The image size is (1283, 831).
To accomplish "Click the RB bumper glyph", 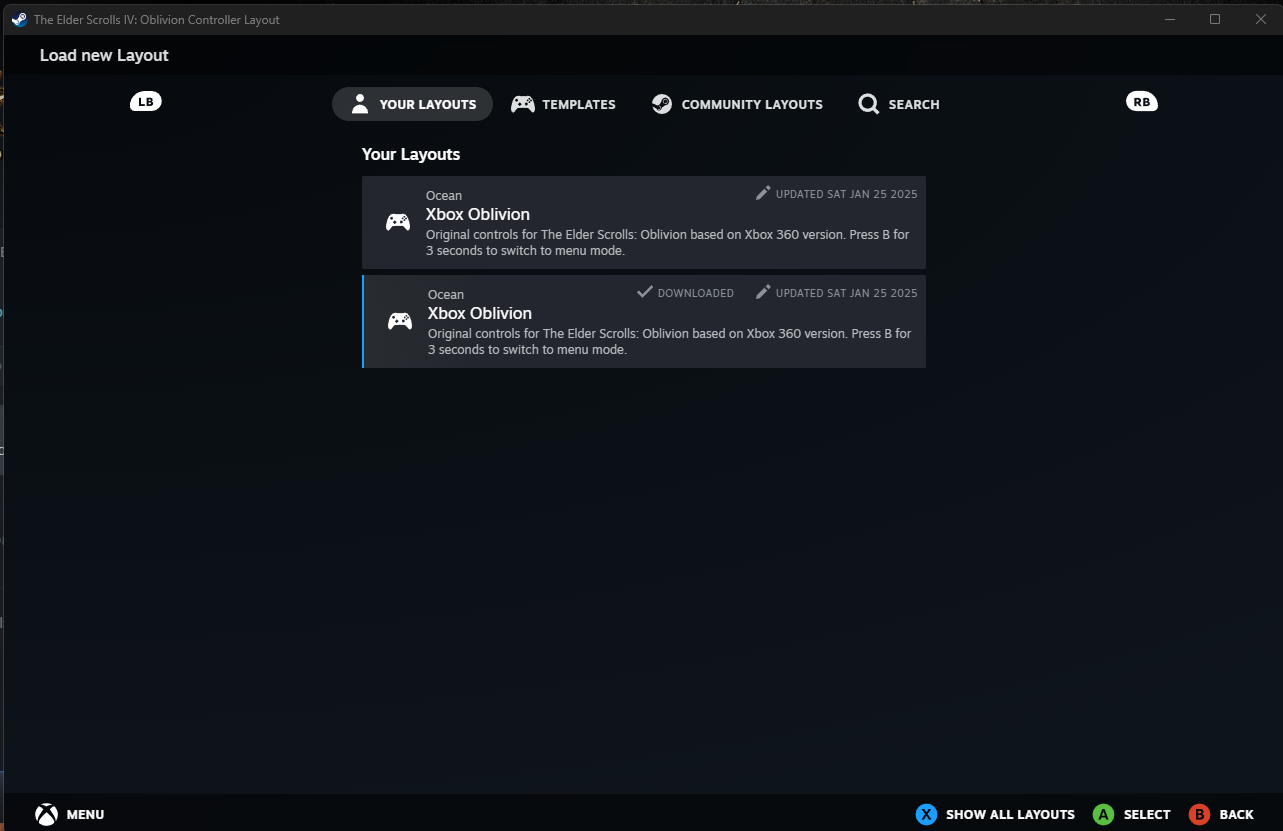I will click(1142, 101).
